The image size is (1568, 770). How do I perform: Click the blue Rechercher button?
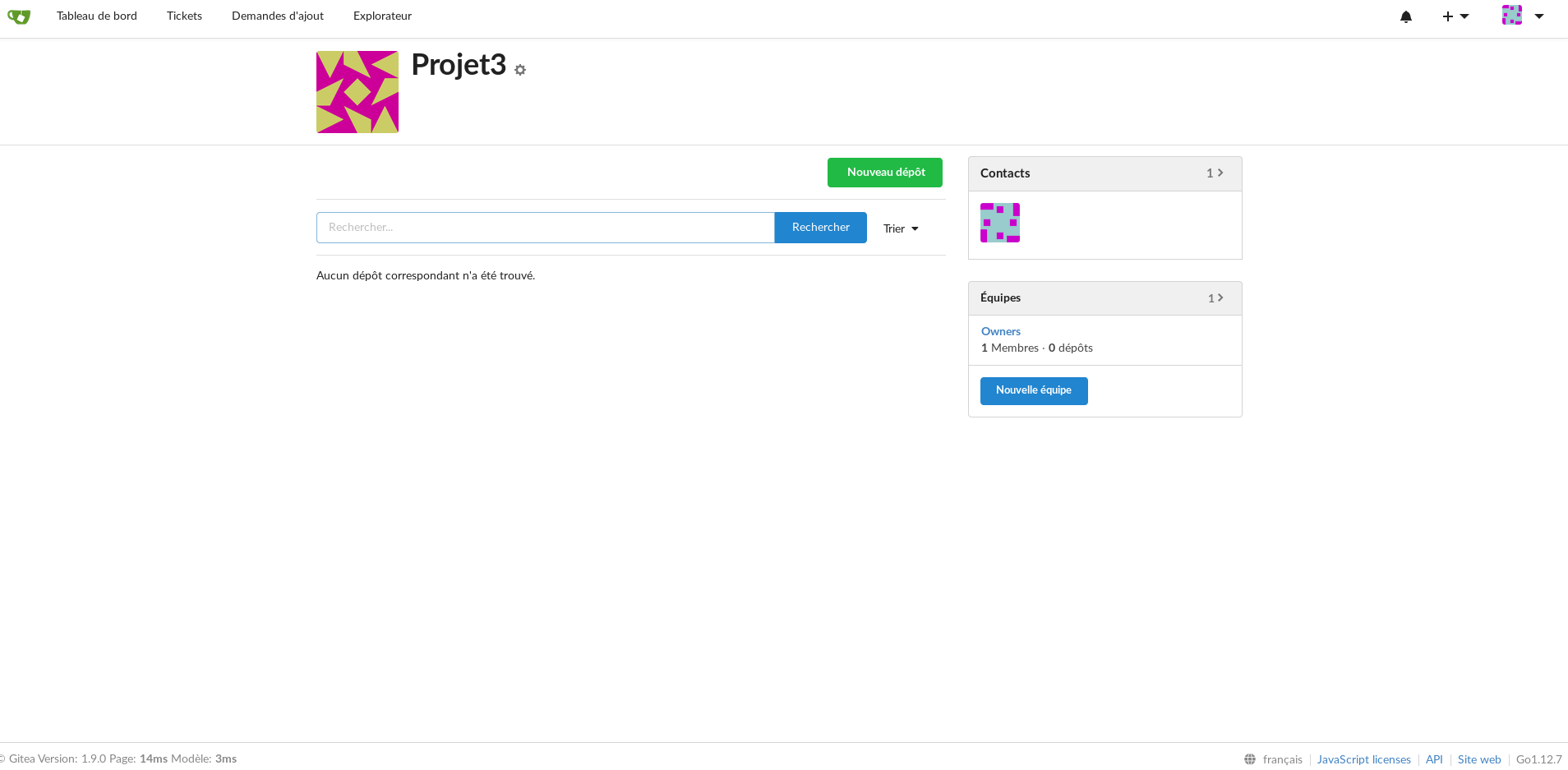(820, 228)
